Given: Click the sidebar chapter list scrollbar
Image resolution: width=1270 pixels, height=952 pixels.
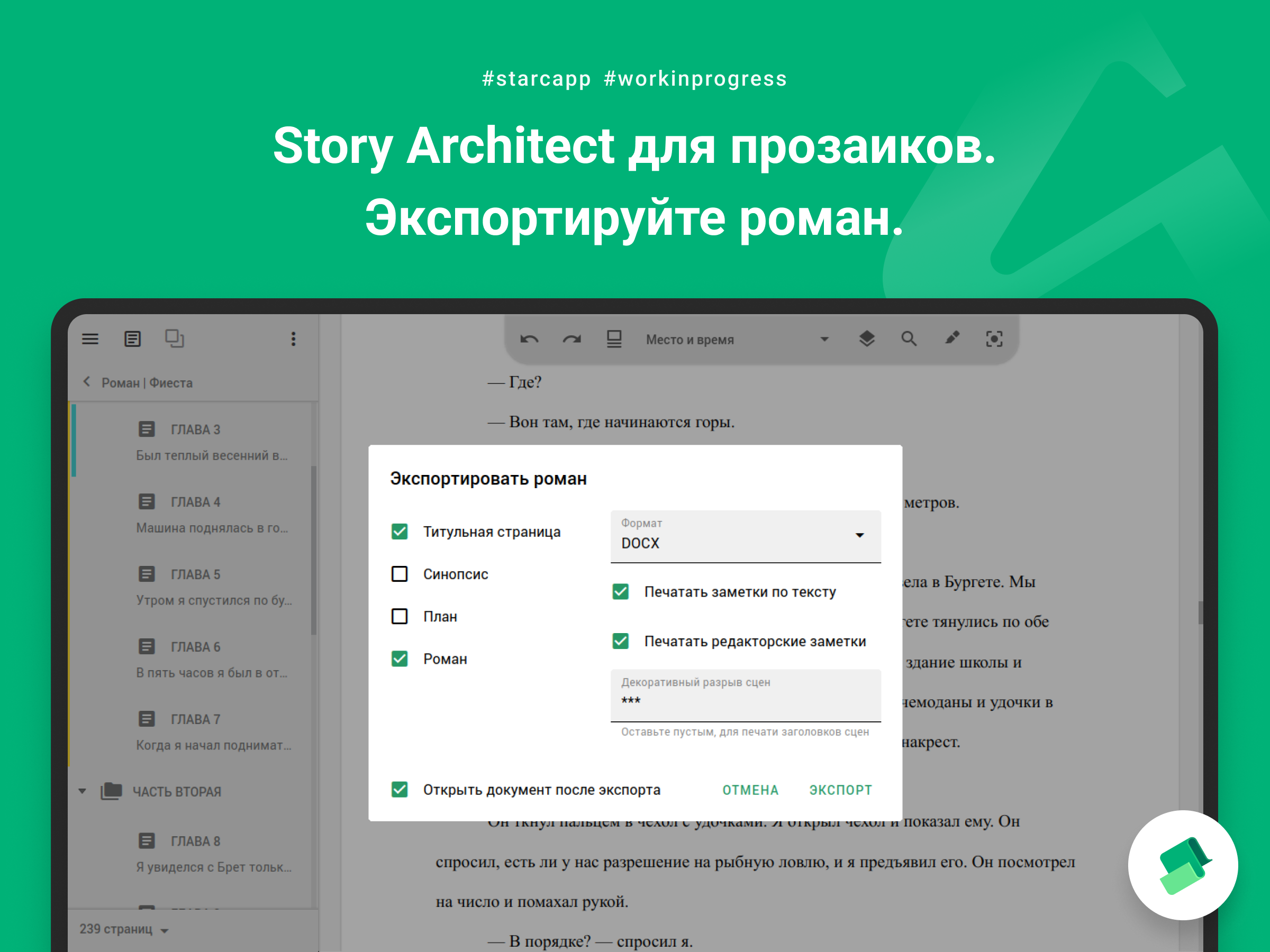Looking at the screenshot, I should click(x=313, y=550).
